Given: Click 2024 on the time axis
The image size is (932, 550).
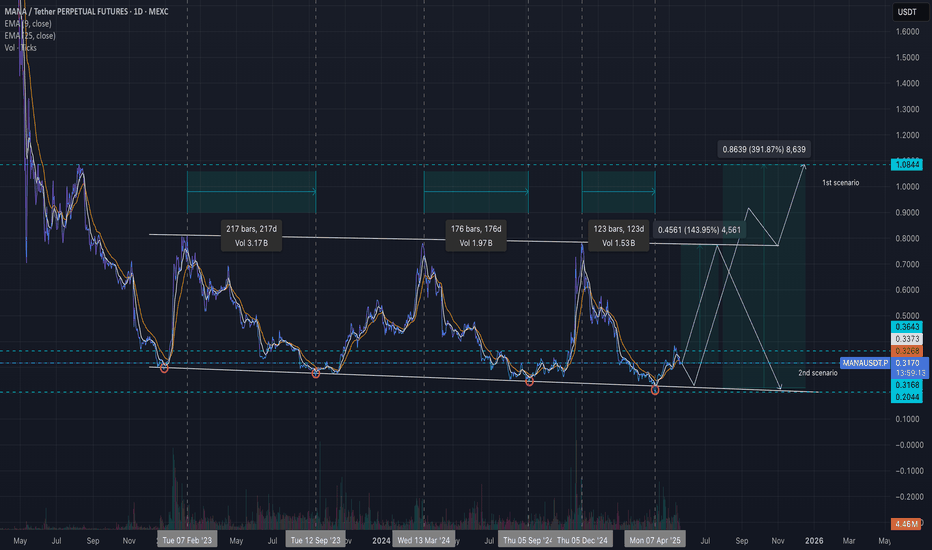Looking at the screenshot, I should pos(381,540).
